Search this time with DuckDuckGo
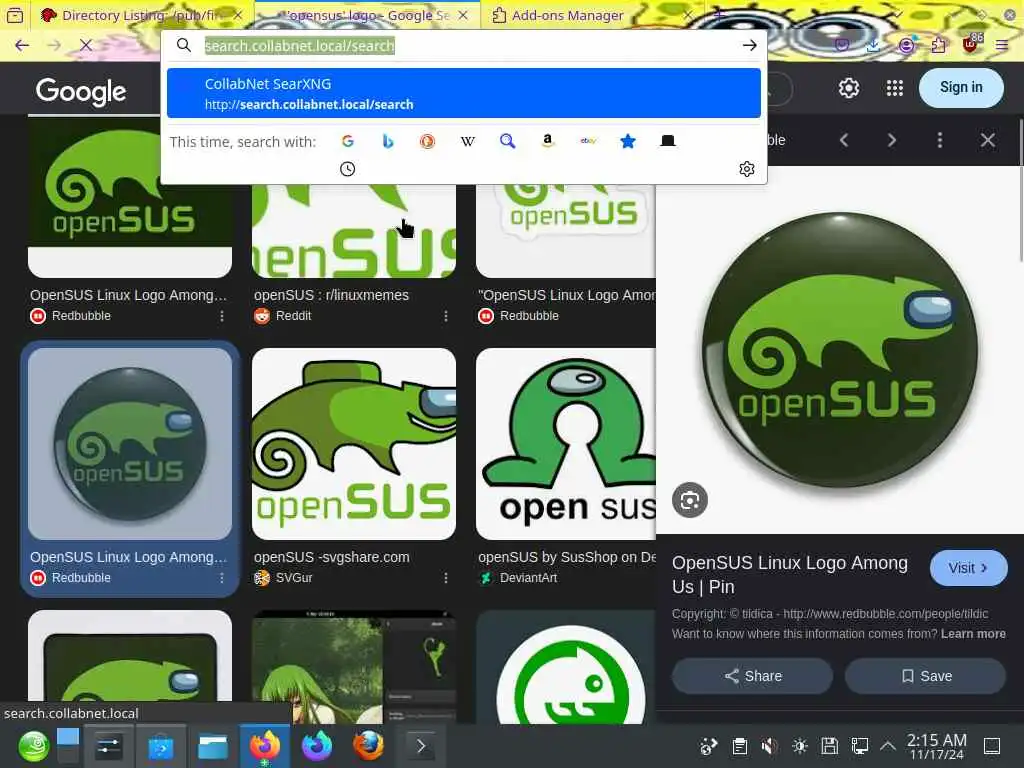 coord(427,141)
